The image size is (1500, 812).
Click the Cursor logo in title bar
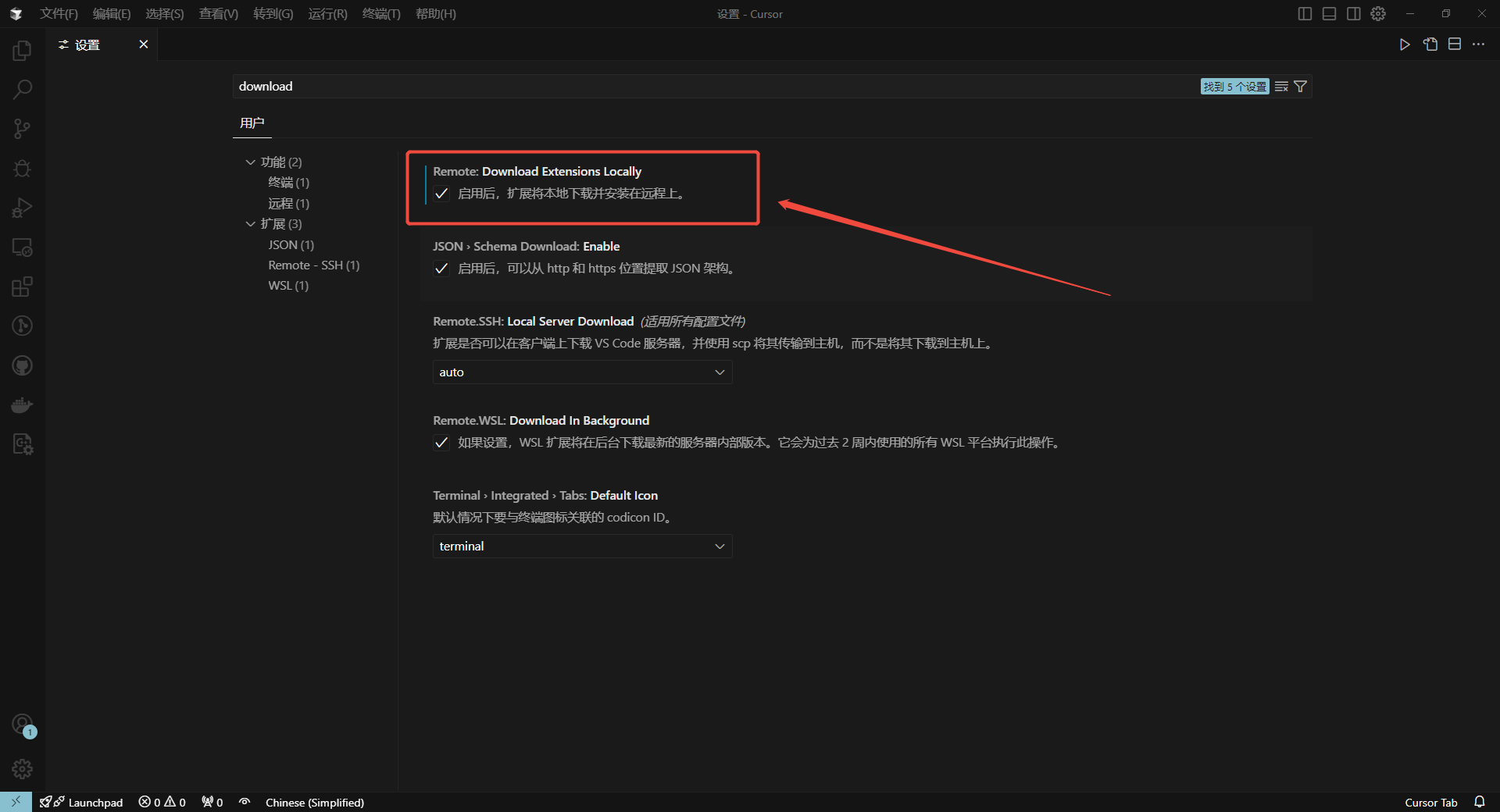(x=16, y=14)
